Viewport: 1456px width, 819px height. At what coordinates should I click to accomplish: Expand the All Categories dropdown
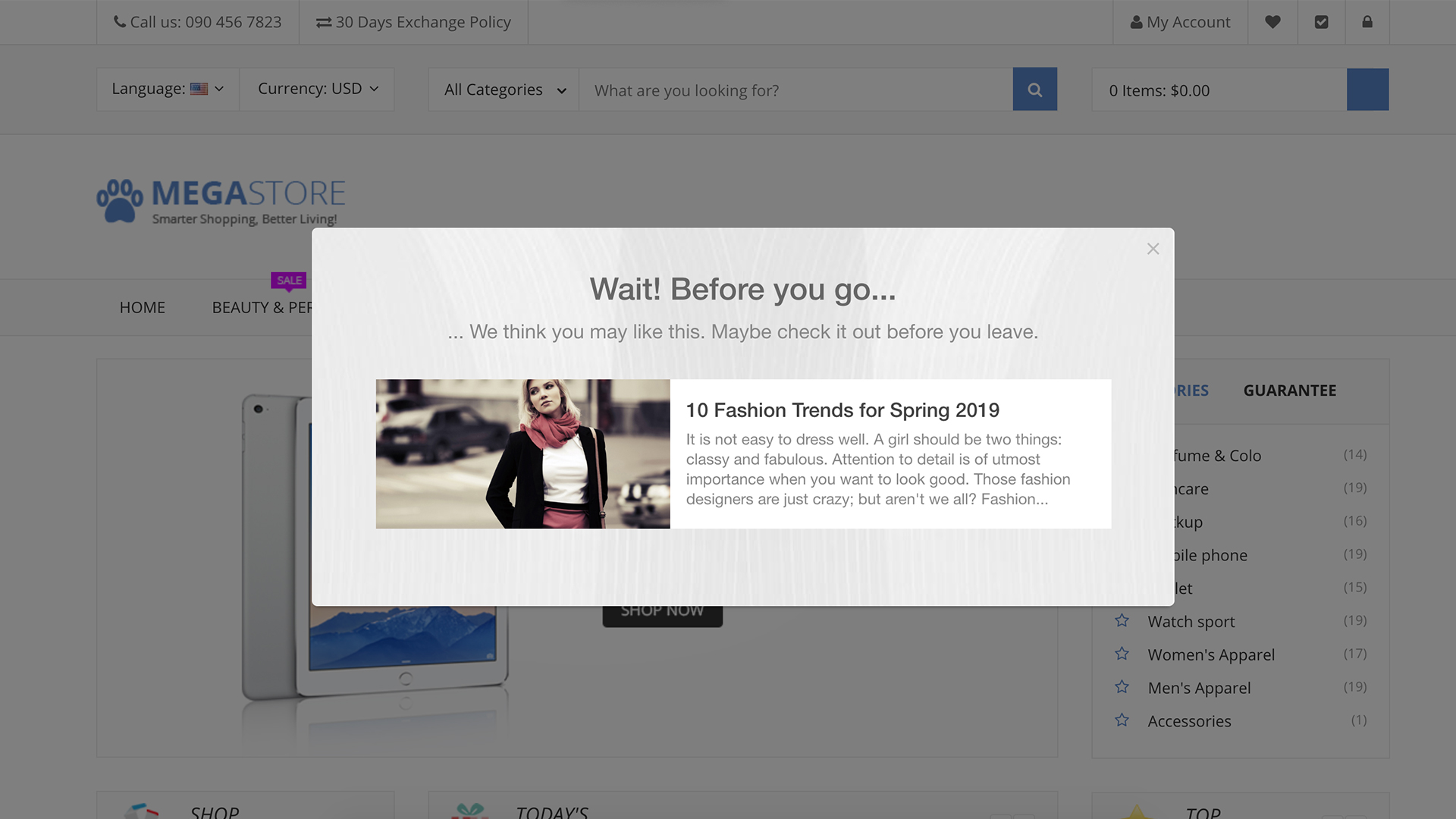coord(503,90)
